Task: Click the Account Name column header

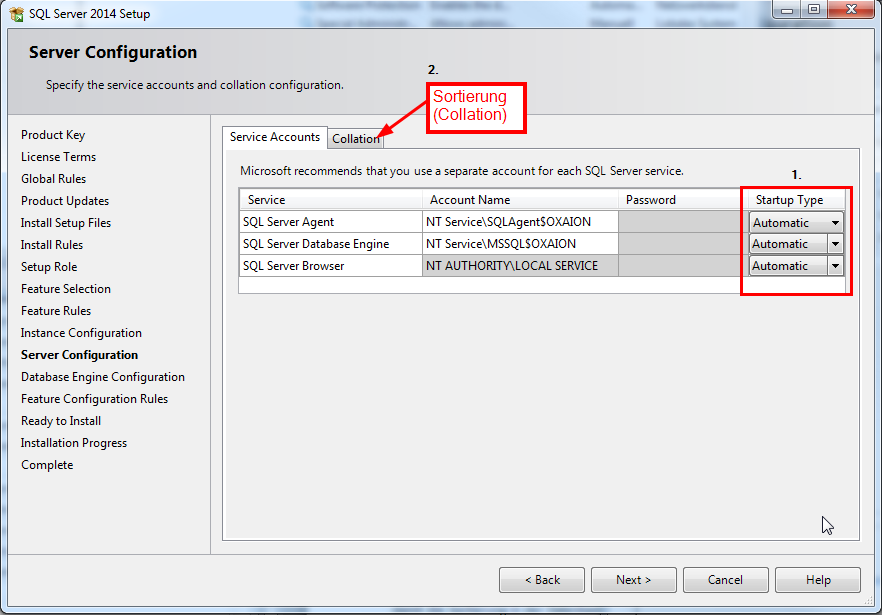Action: [x=520, y=200]
